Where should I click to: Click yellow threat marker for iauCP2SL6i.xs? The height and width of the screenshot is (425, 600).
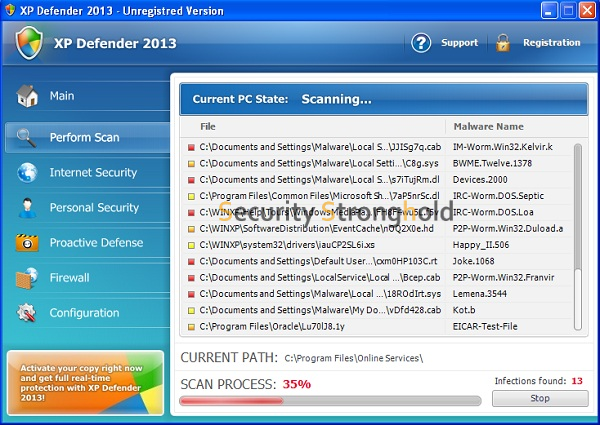pos(191,246)
